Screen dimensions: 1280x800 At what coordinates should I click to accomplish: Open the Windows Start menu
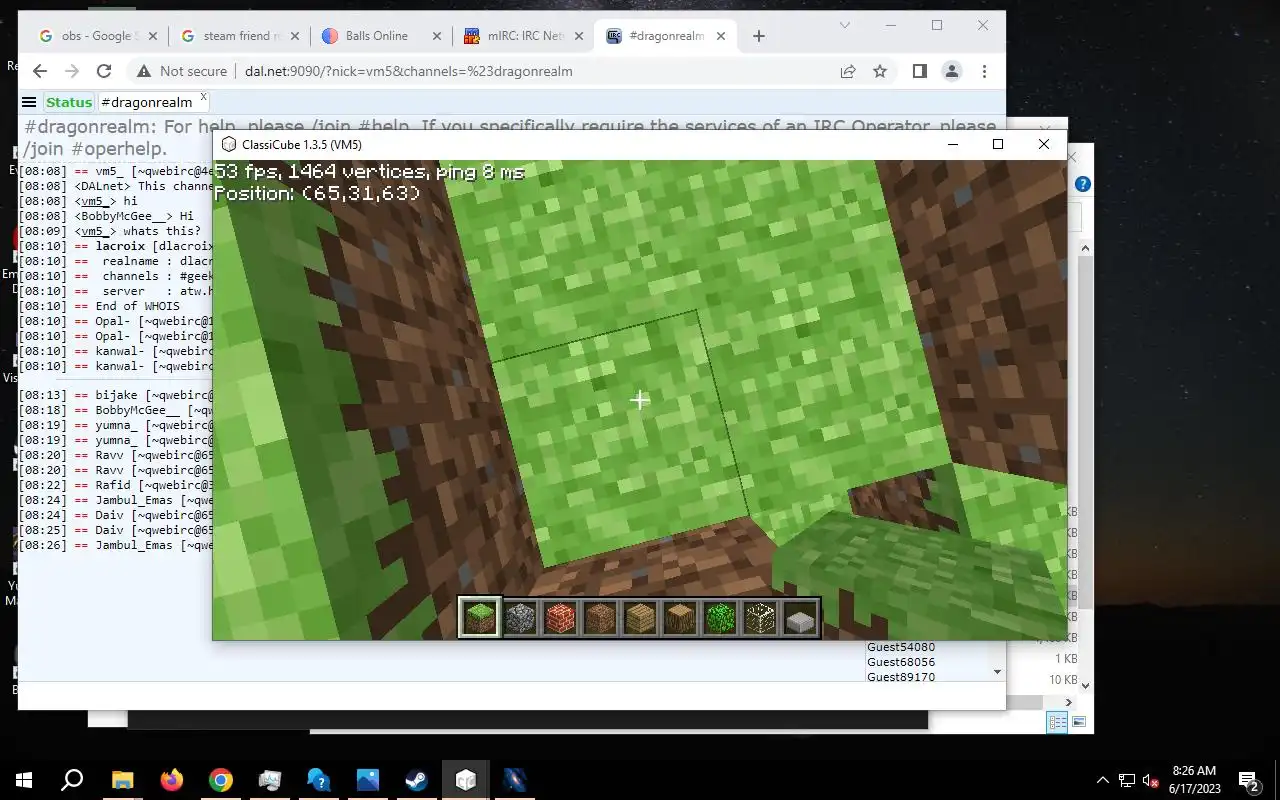tap(24, 780)
